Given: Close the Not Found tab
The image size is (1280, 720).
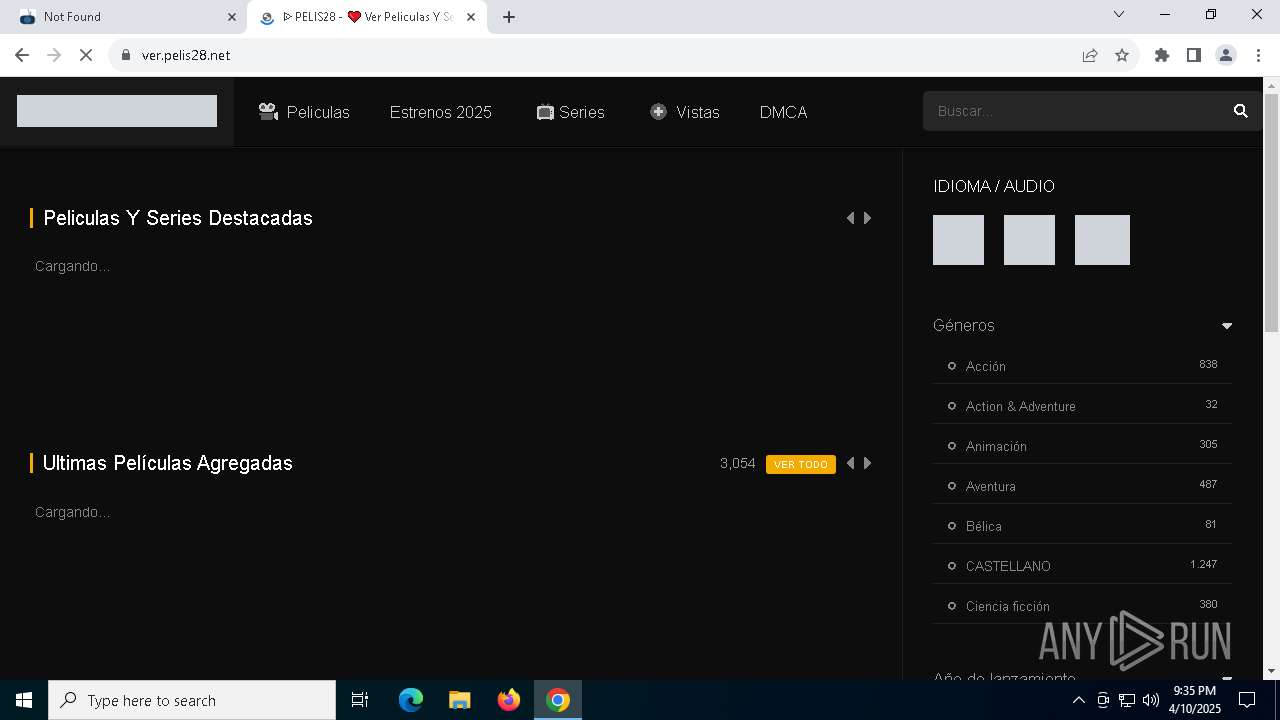Looking at the screenshot, I should [232, 17].
